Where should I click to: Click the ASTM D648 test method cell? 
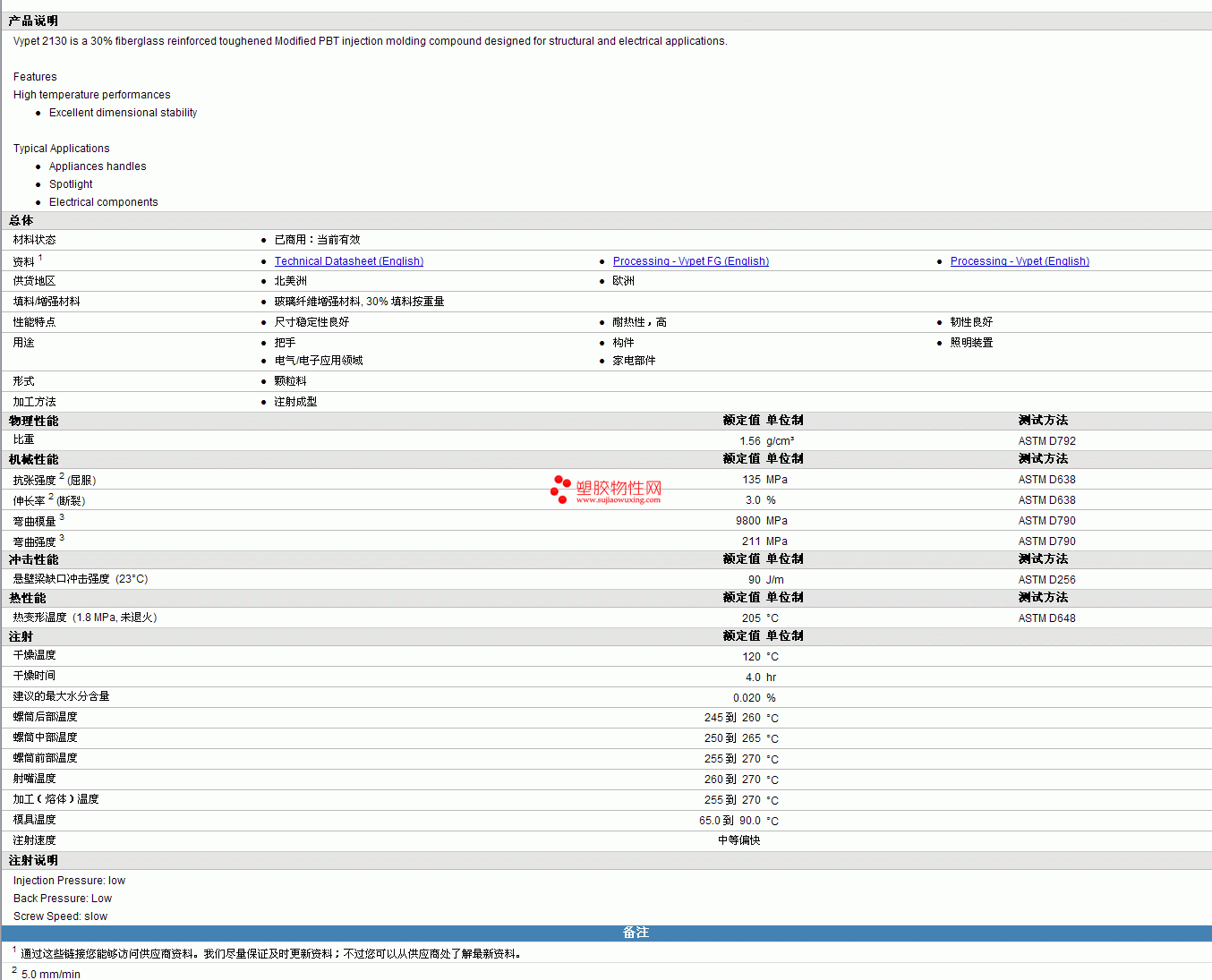[x=1046, y=618]
